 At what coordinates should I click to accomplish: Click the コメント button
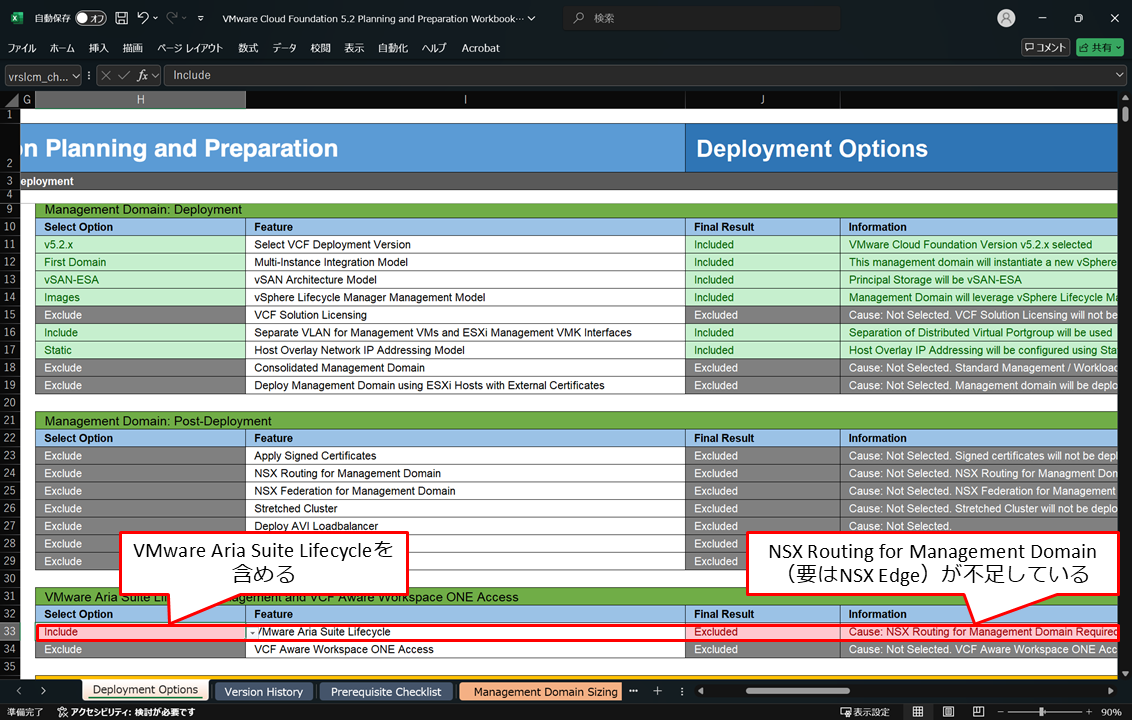click(x=1045, y=48)
